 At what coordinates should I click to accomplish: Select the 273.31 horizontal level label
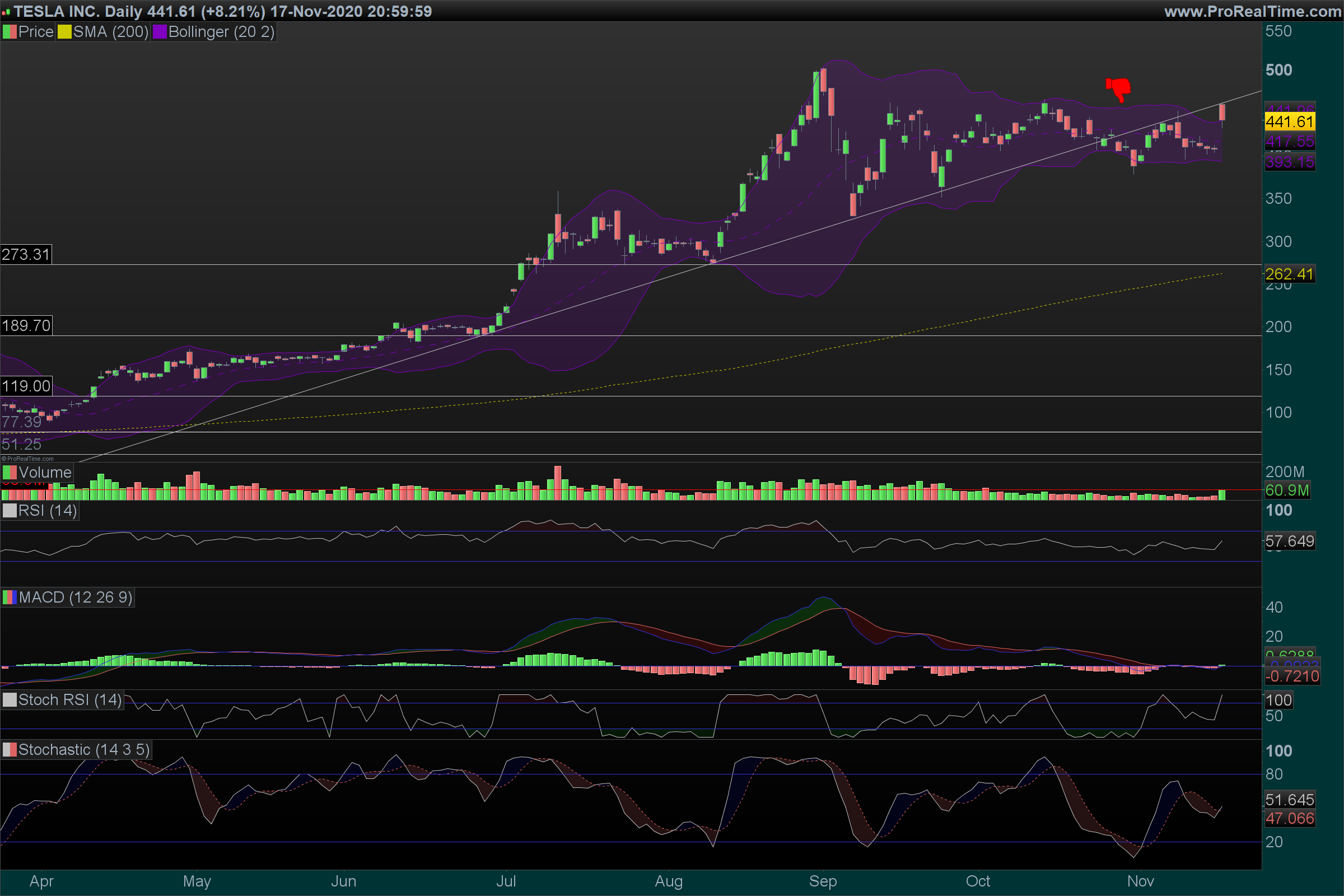tap(26, 254)
